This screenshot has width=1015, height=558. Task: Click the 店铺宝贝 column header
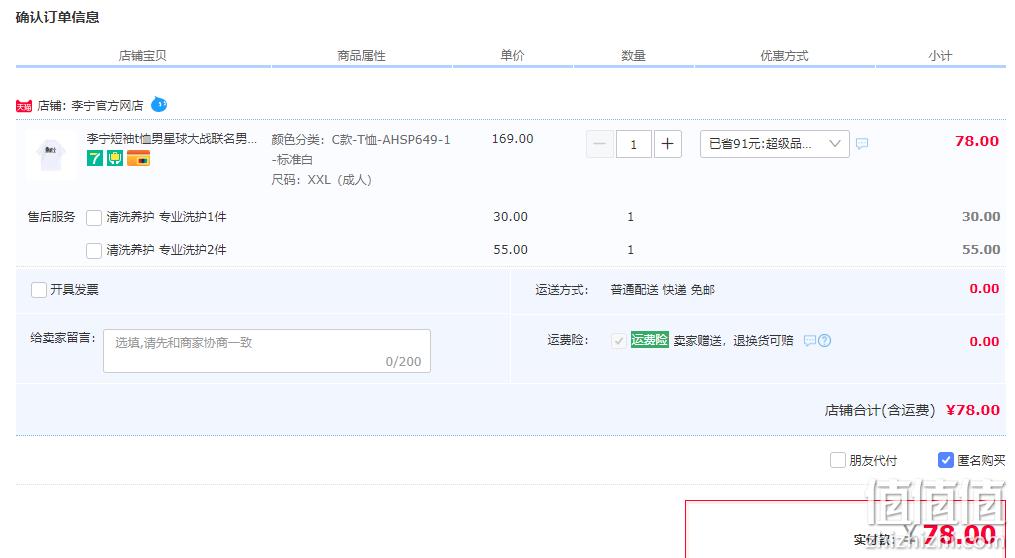[142, 56]
